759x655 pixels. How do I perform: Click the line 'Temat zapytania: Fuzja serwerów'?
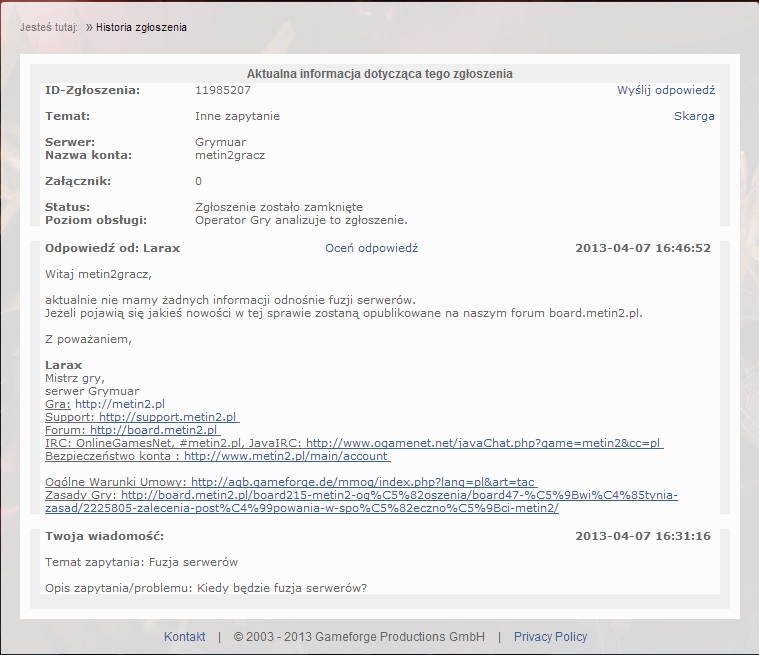tap(141, 563)
